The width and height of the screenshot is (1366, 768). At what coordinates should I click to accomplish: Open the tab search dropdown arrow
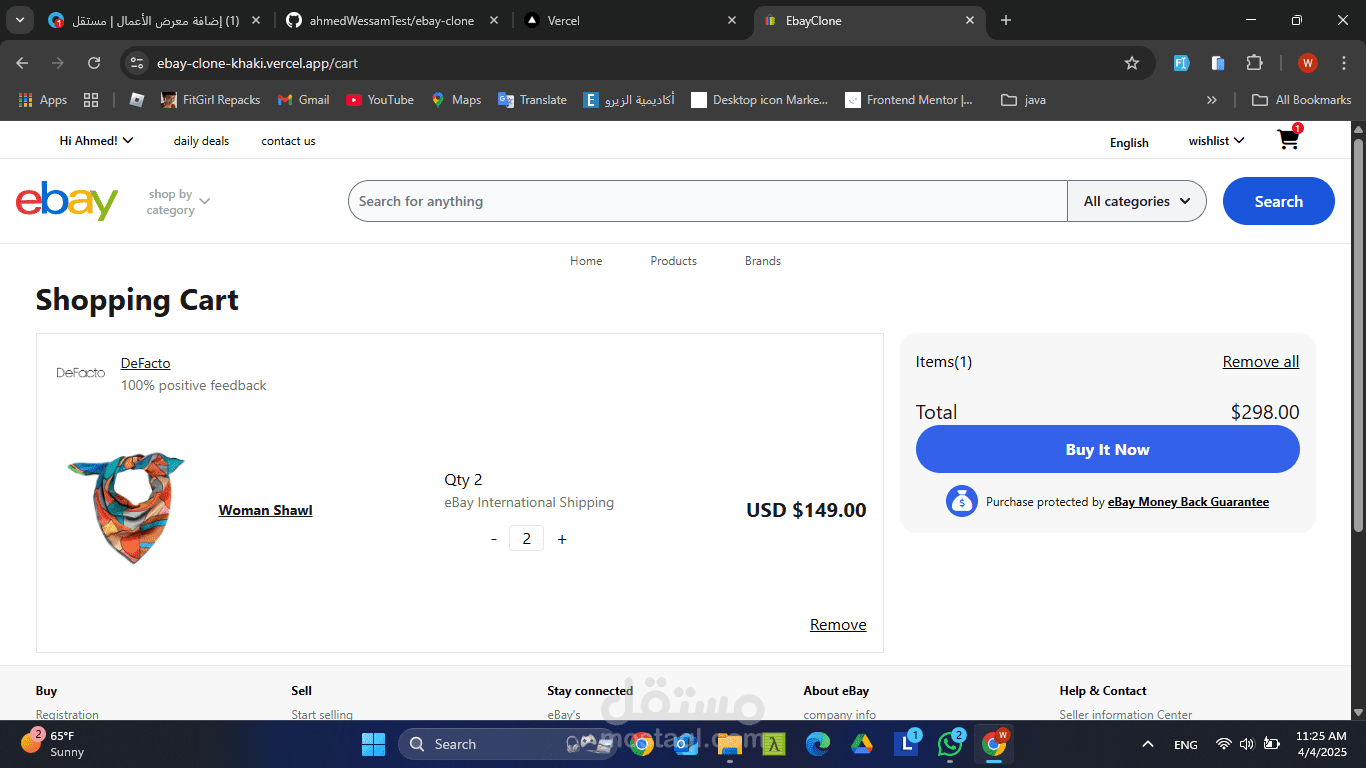(x=19, y=20)
